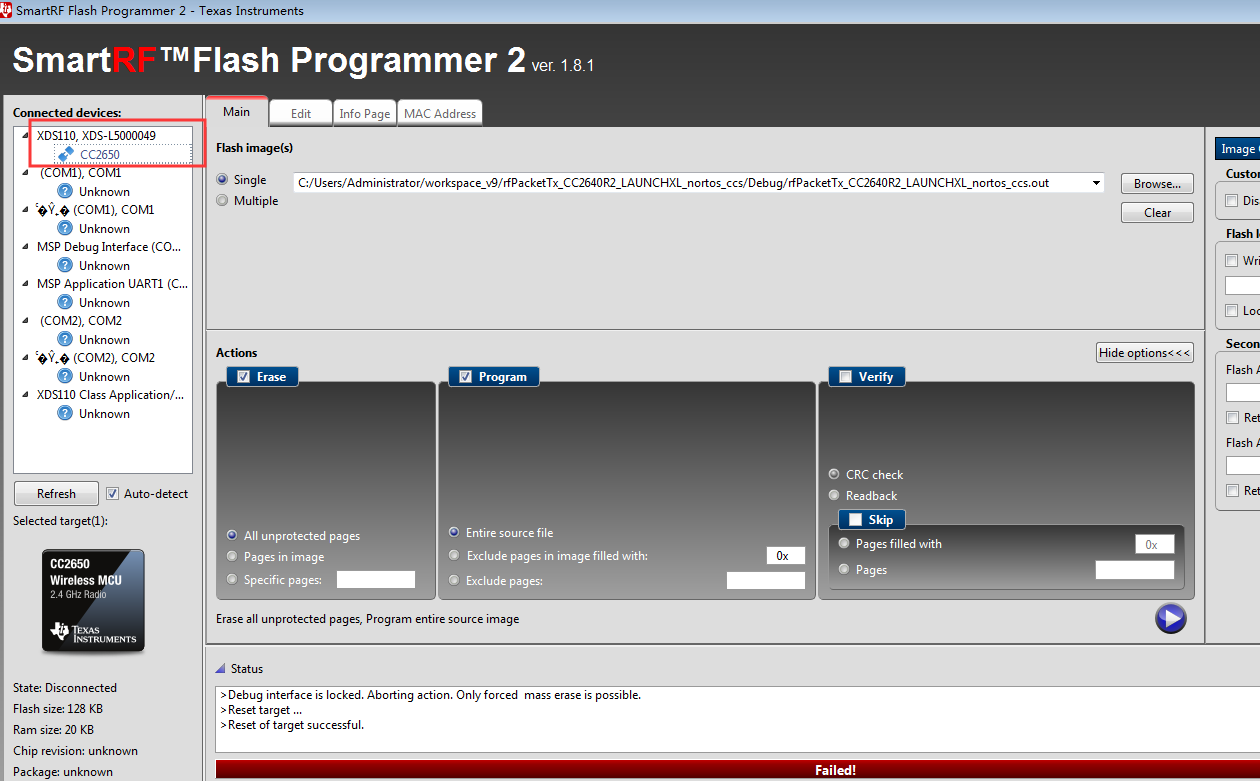1260x781 pixels.
Task: Collapse the MSP Application UART1 tree node
Action: 25,283
